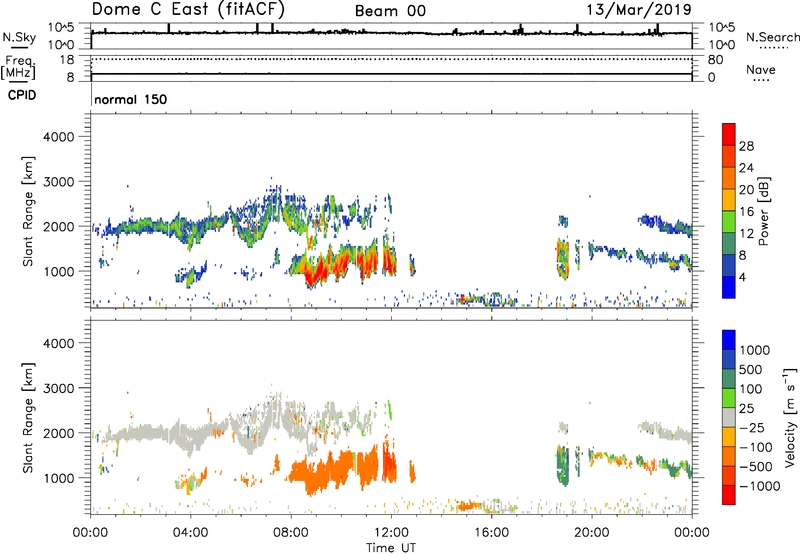The height and width of the screenshot is (554, 800).
Task: Select the 'normal 150' CPID text
Action: (x=131, y=99)
